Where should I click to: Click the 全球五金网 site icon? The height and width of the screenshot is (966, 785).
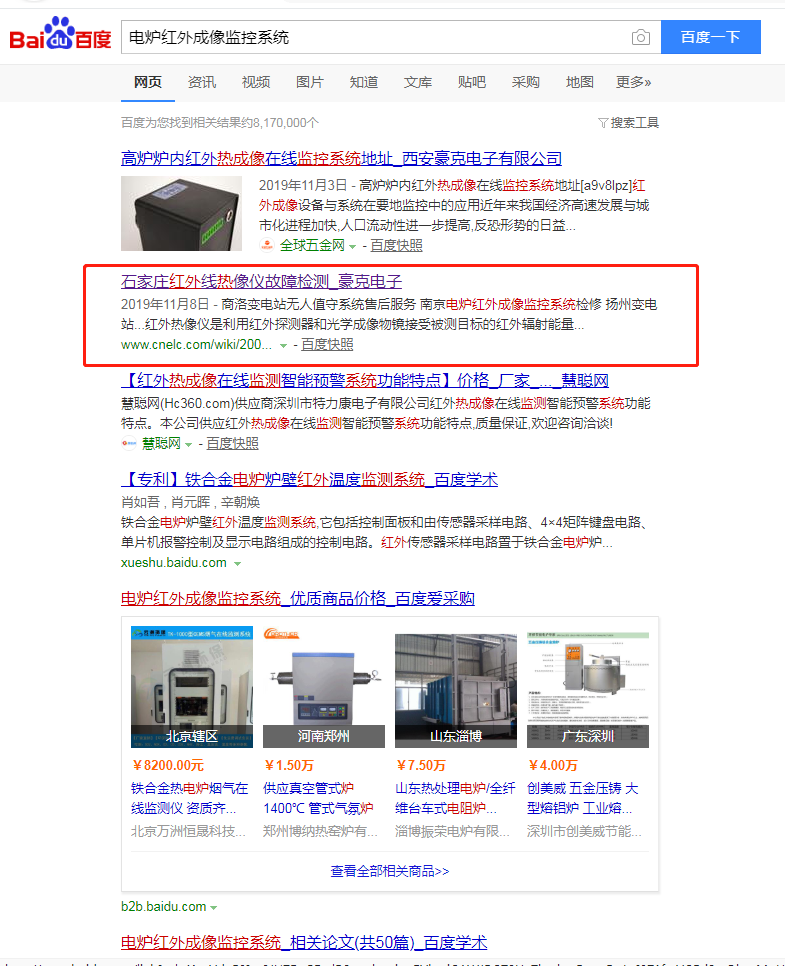pos(267,245)
